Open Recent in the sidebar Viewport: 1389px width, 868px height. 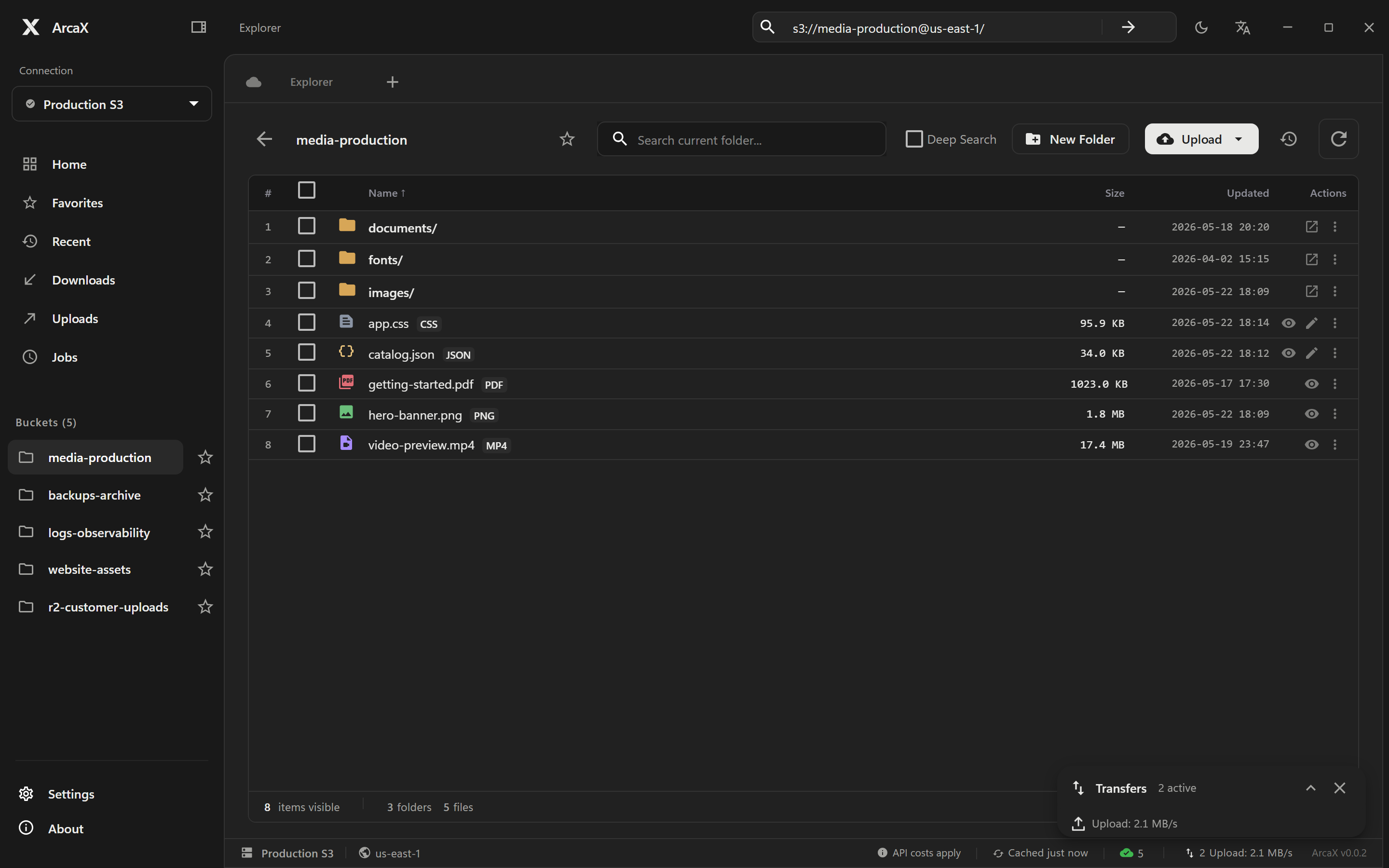pos(71,241)
